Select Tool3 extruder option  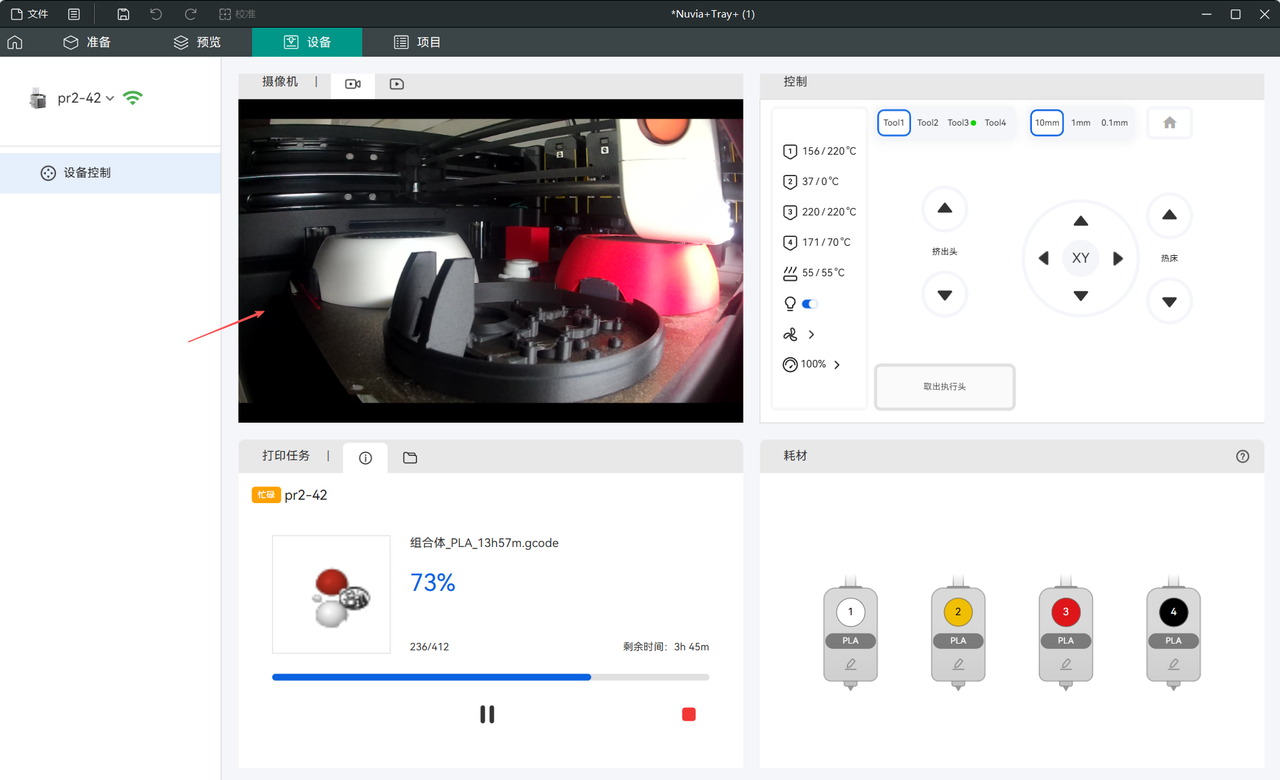pos(959,123)
